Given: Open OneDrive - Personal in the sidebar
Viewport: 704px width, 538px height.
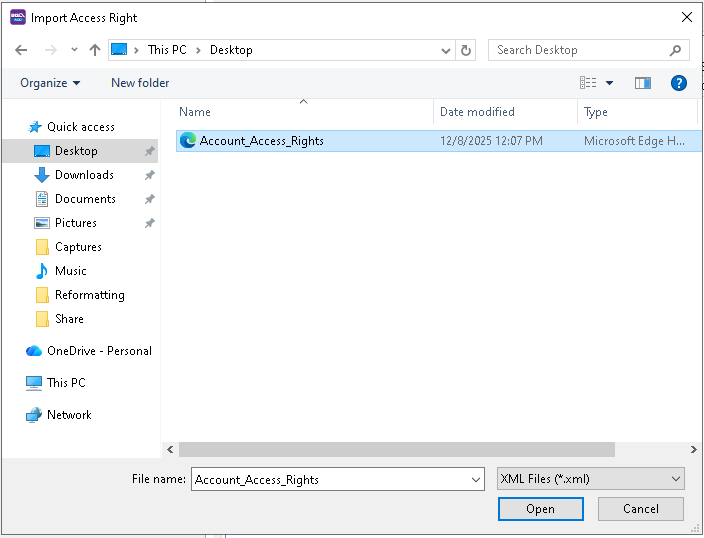Looking at the screenshot, I should pyautogui.click(x=99, y=351).
